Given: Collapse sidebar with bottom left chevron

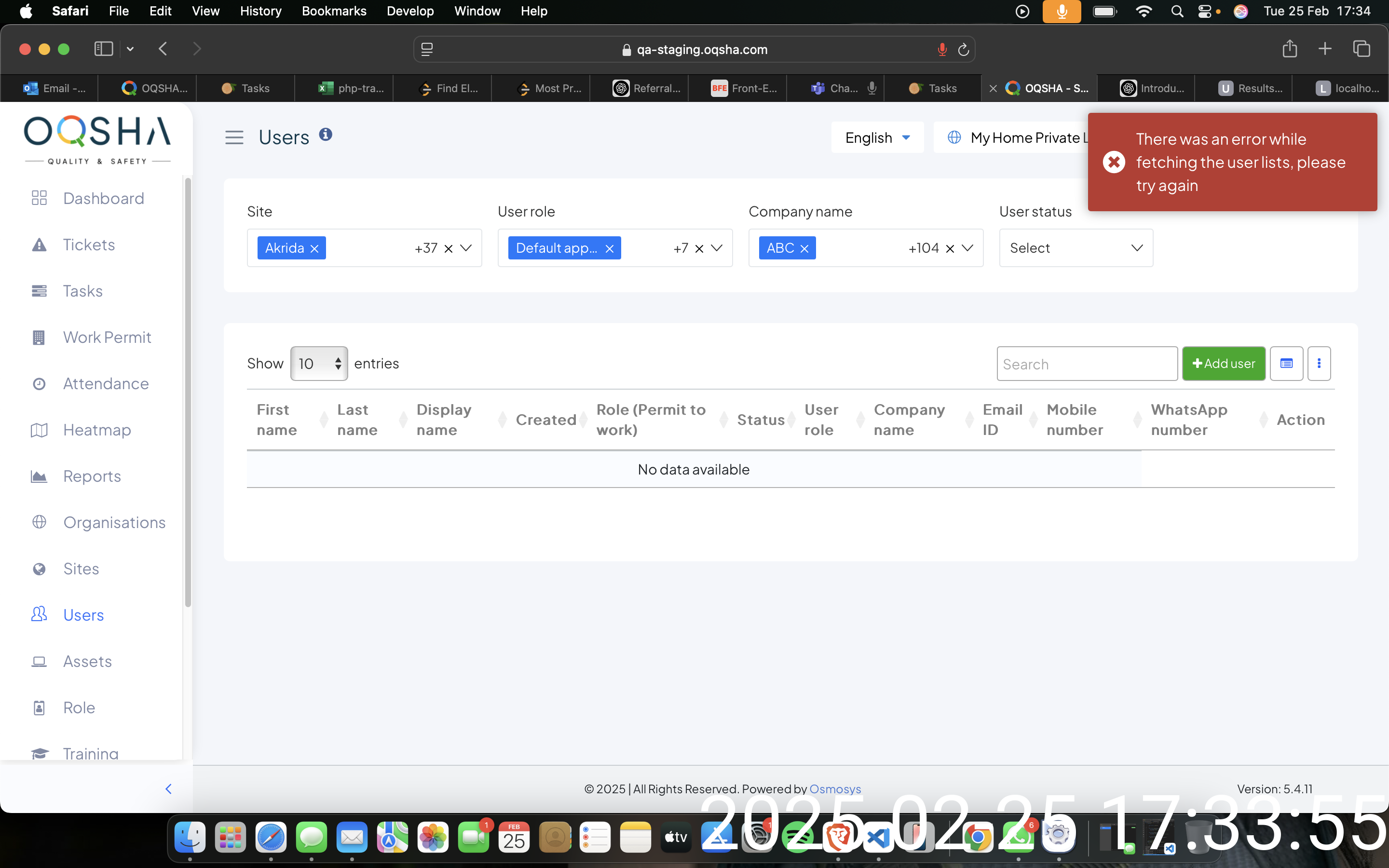Looking at the screenshot, I should click(168, 789).
